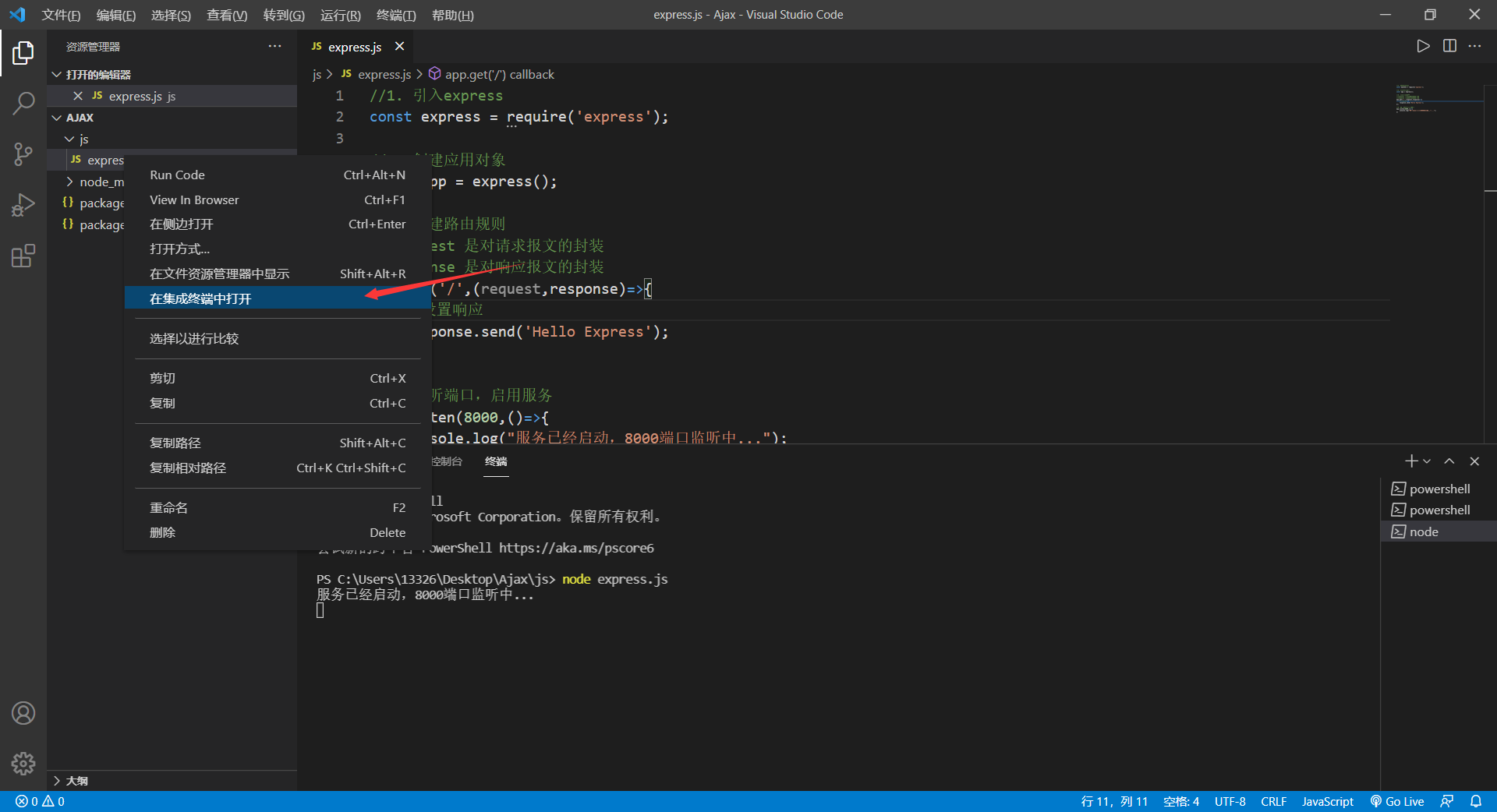The height and width of the screenshot is (812, 1497).
Task: Choose select for compare entry
Action: tap(278, 338)
